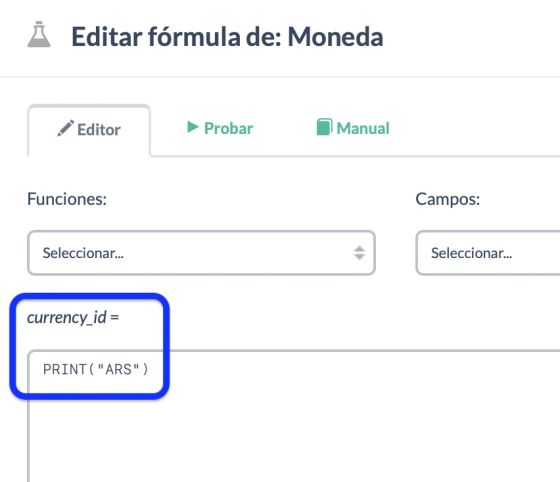560x482 pixels.
Task: Click the Campos: label
Action: [448, 199]
